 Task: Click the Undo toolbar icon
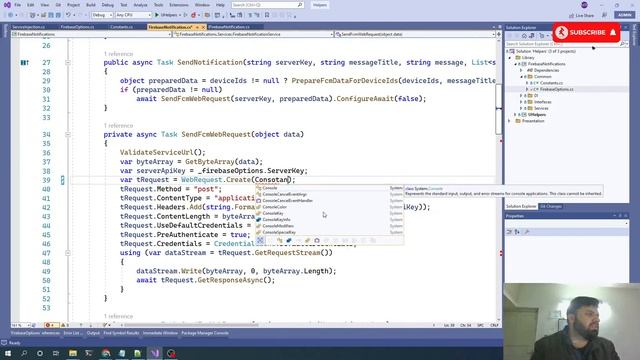click(68, 15)
